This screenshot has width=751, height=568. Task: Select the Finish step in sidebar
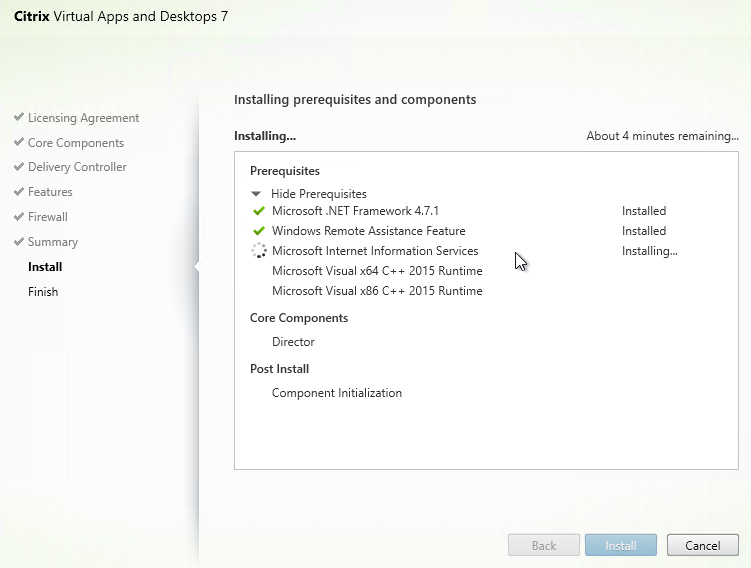click(43, 292)
